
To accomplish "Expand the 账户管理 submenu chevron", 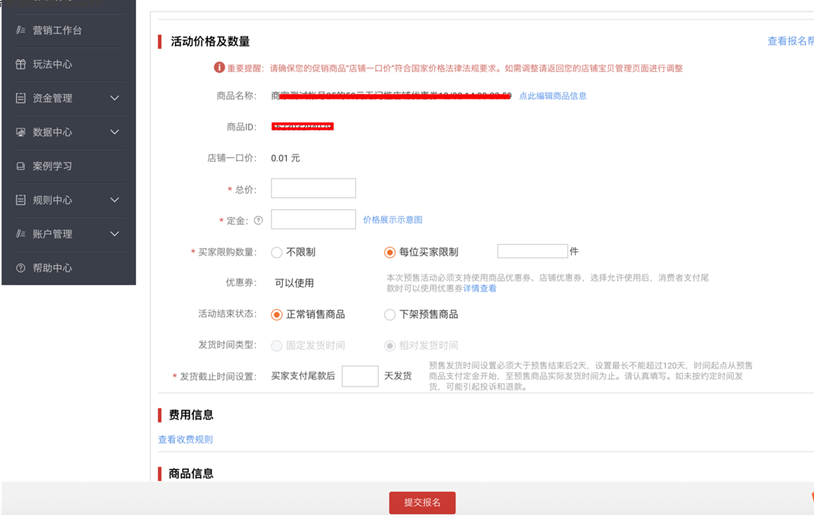I will [x=114, y=234].
